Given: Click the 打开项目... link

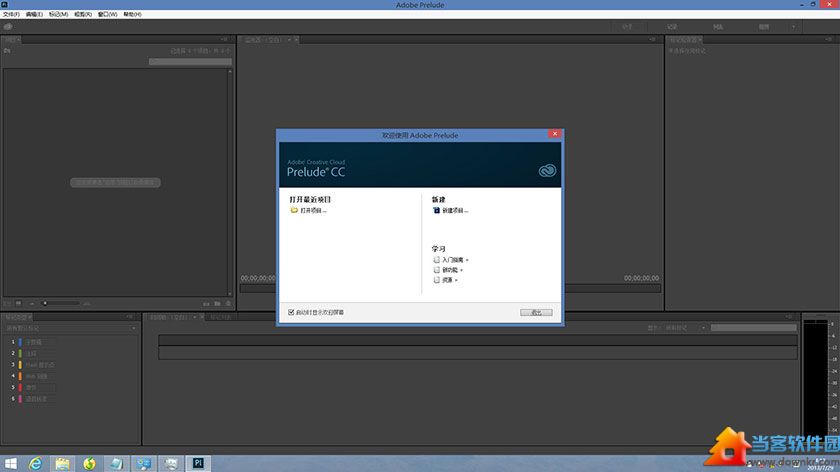Looking at the screenshot, I should coord(313,211).
